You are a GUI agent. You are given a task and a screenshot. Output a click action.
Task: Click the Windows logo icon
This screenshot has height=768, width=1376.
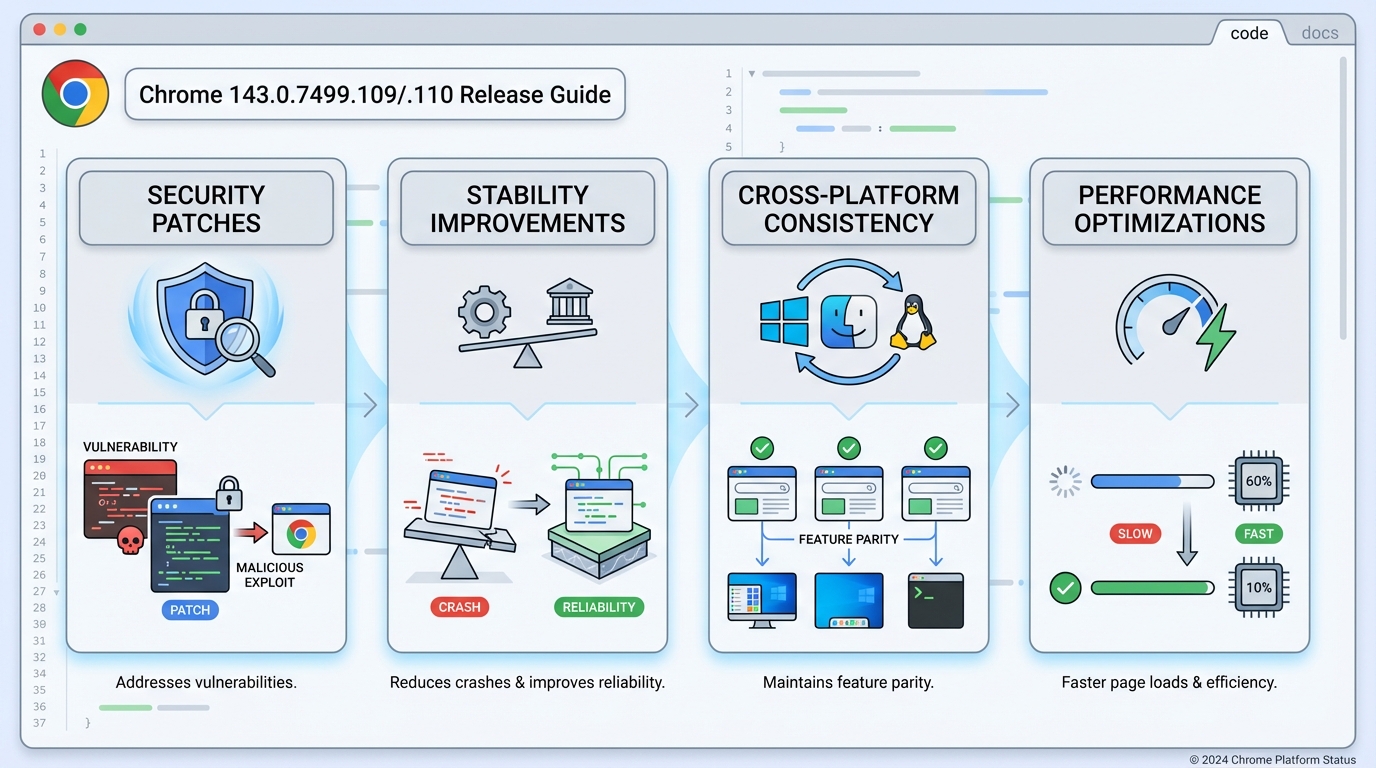coord(784,321)
